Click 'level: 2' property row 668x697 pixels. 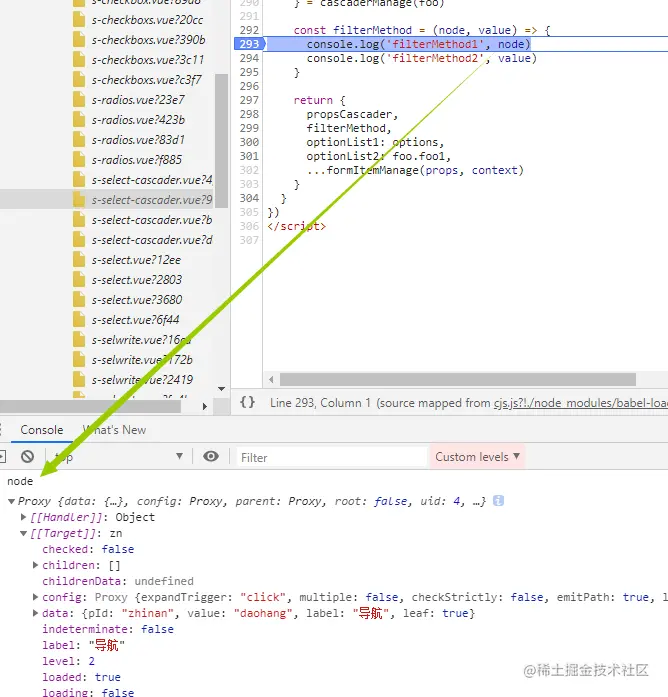(x=68, y=661)
